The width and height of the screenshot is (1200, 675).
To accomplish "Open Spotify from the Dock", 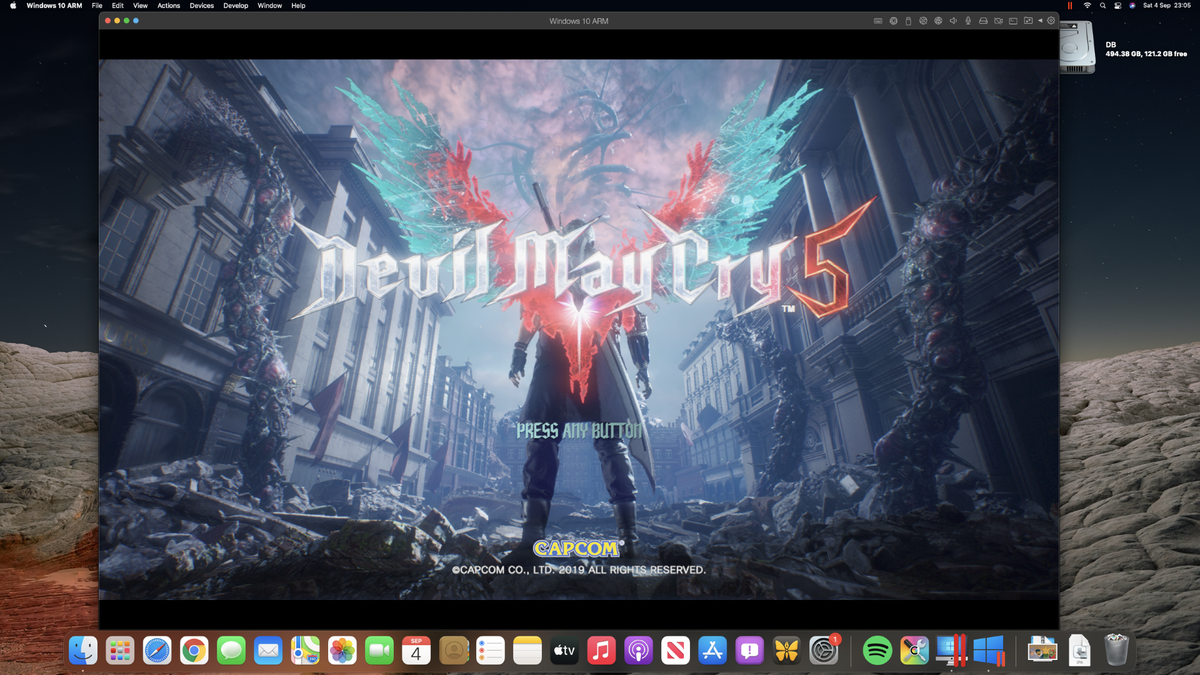I will pos(877,651).
